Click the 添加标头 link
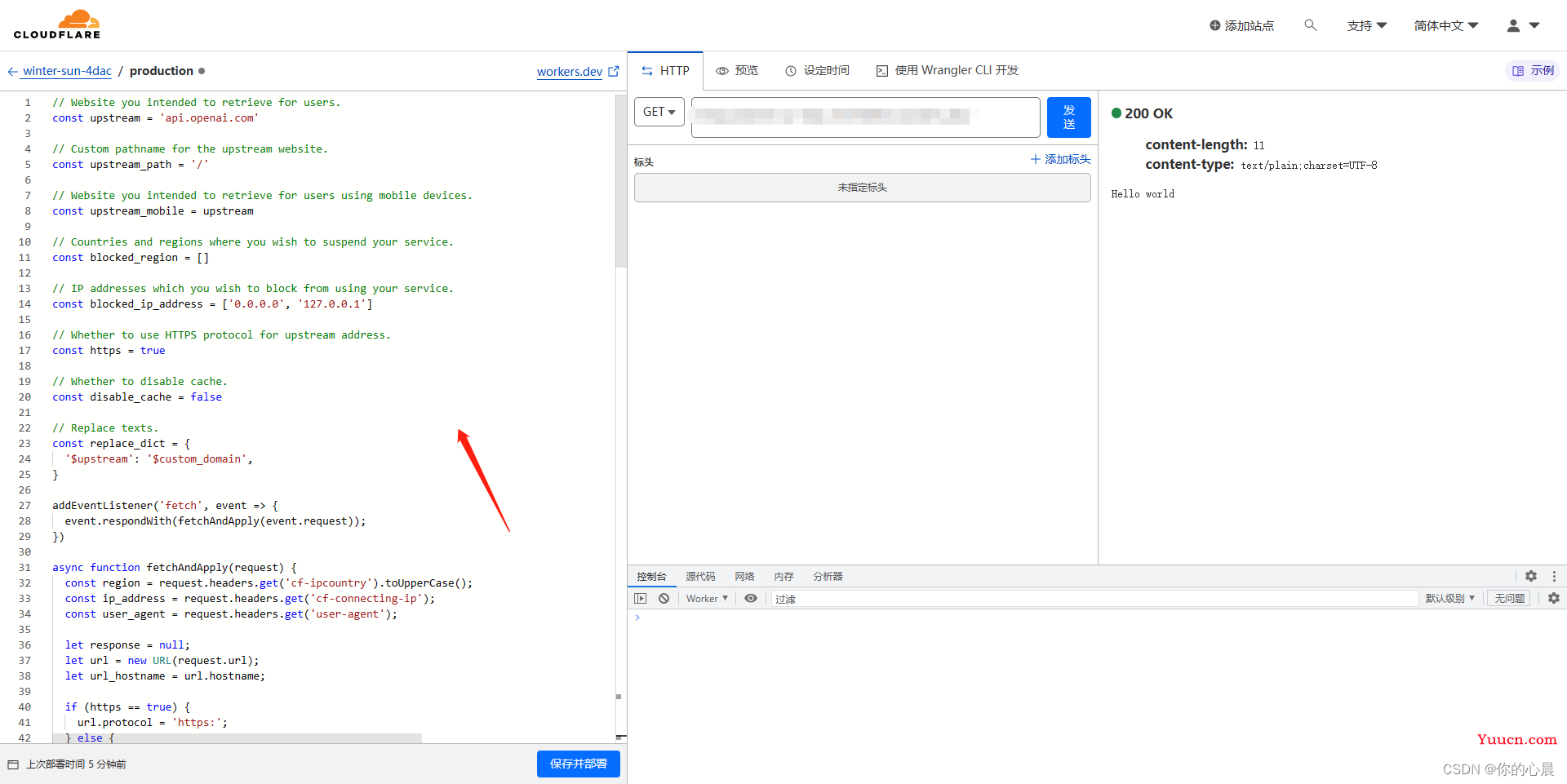Image resolution: width=1567 pixels, height=784 pixels. (1060, 159)
